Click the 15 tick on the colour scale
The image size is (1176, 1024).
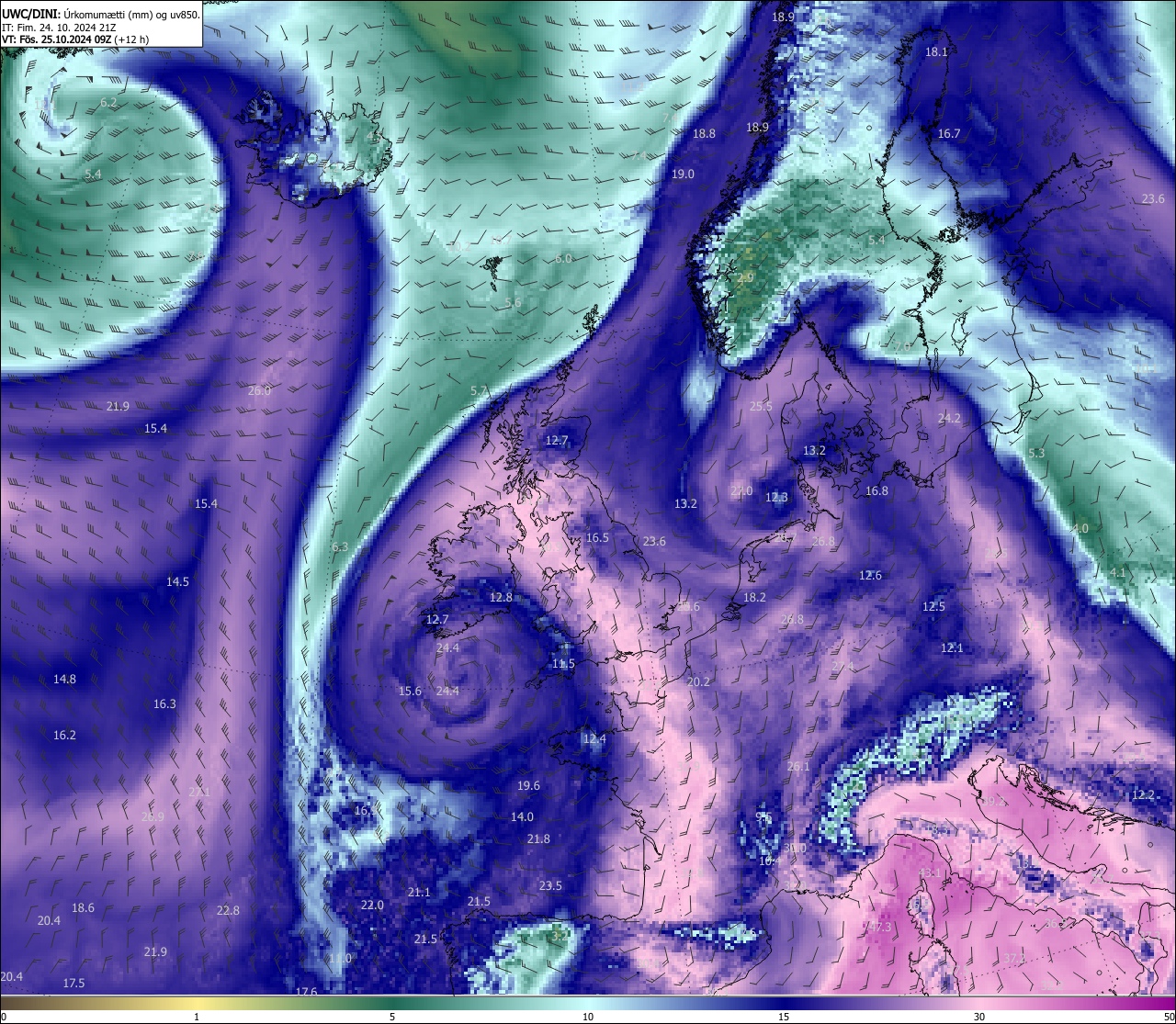784,1017
